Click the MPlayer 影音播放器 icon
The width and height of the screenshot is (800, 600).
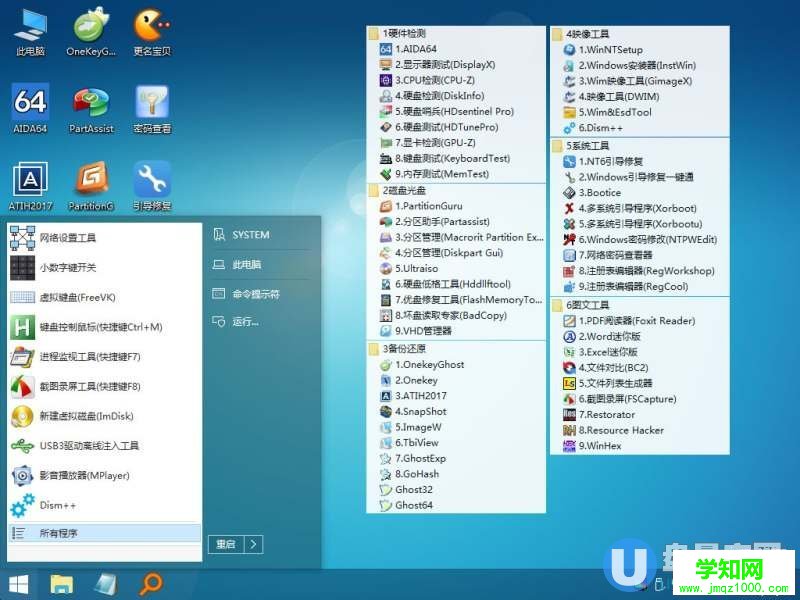coord(22,476)
